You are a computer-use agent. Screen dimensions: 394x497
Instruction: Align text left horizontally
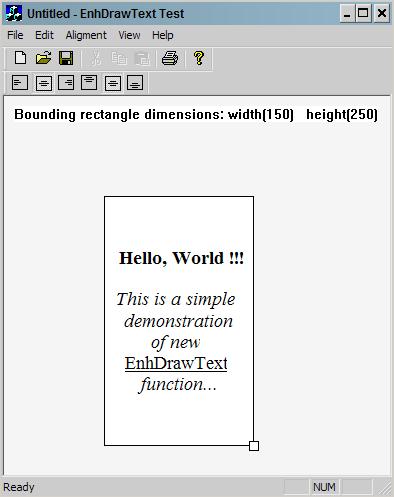(x=20, y=83)
